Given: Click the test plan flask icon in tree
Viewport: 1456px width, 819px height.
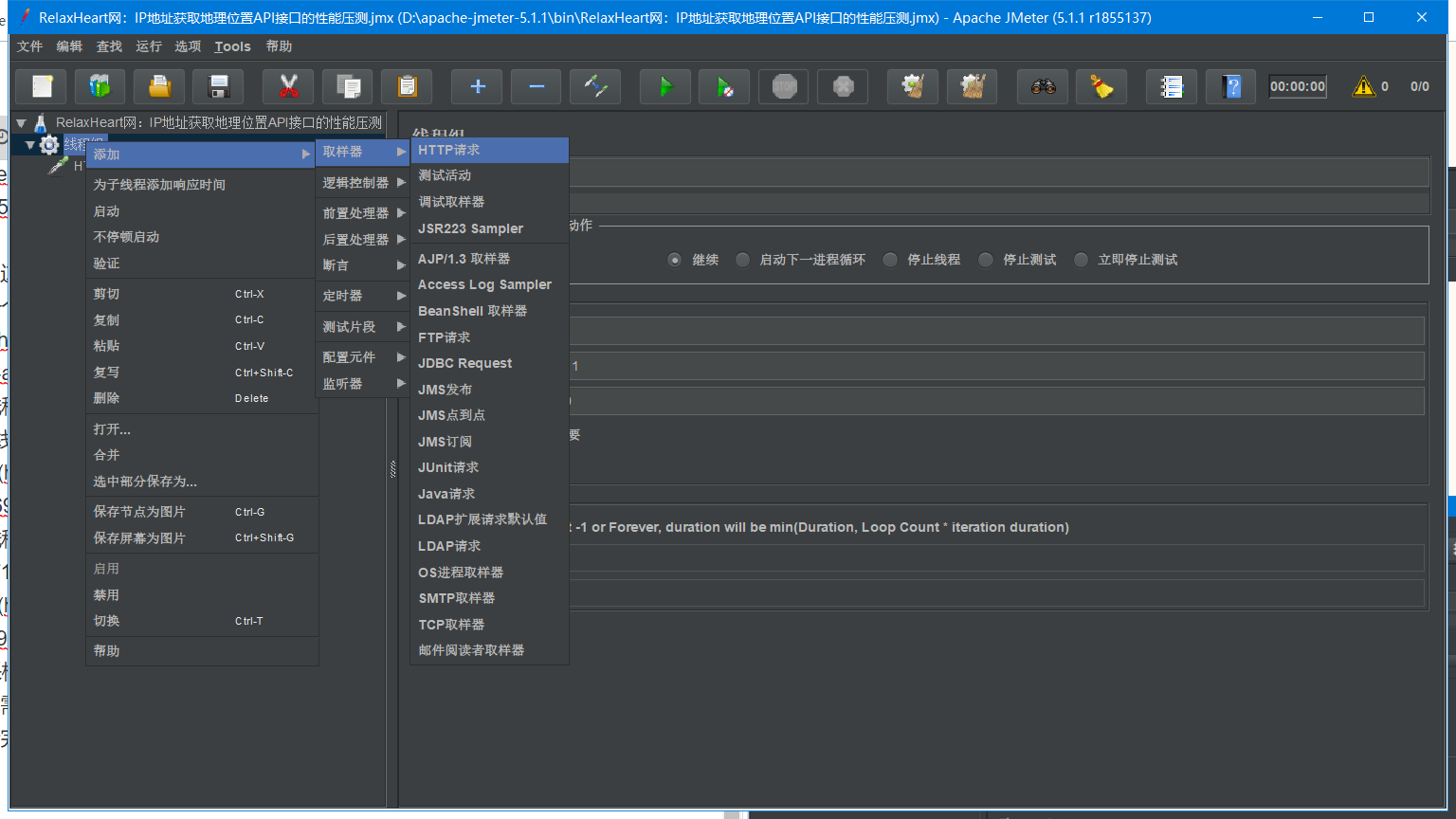Looking at the screenshot, I should point(41,122).
